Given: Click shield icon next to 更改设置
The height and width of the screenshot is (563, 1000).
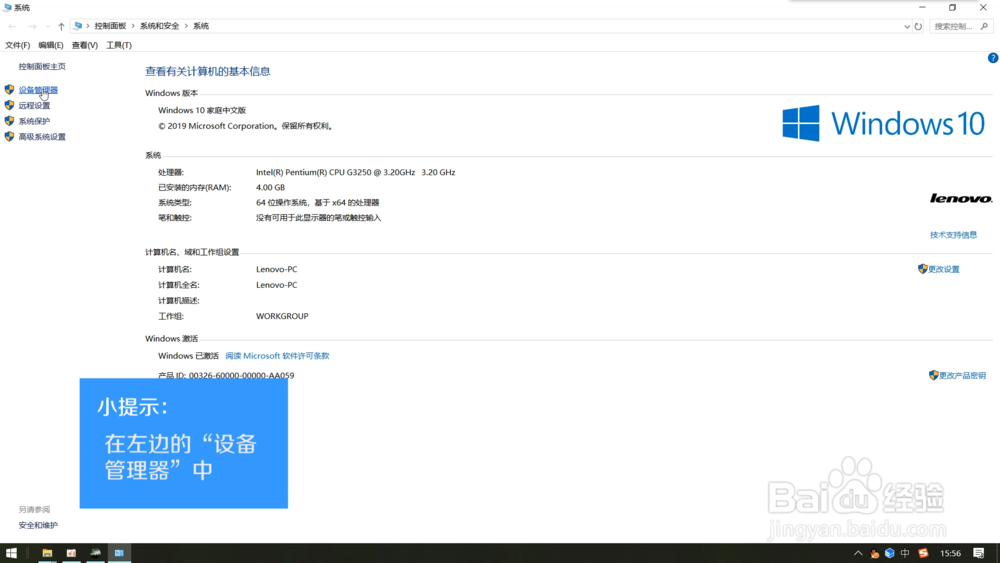Looking at the screenshot, I should (922, 268).
